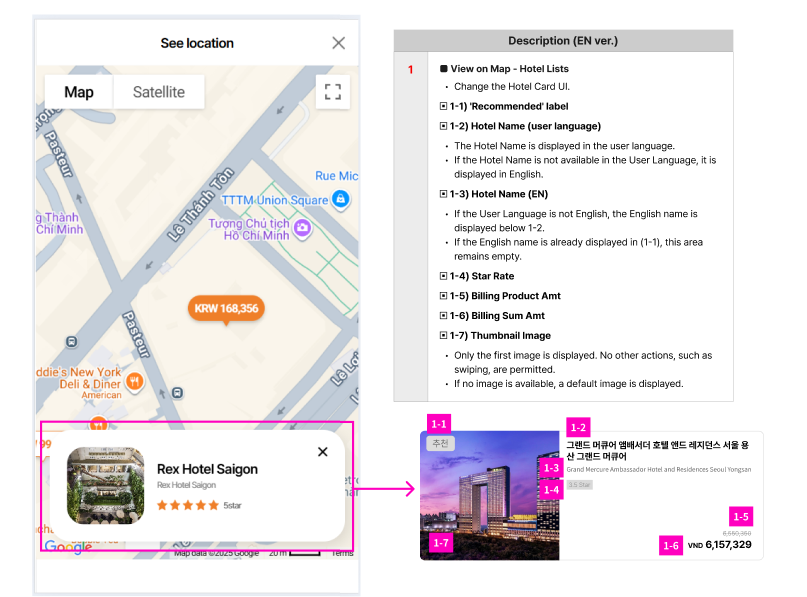Screen dimensions: 807x597
Task: Click 'Lê Thánh Tôn' street label
Action: pyautogui.click(x=201, y=204)
